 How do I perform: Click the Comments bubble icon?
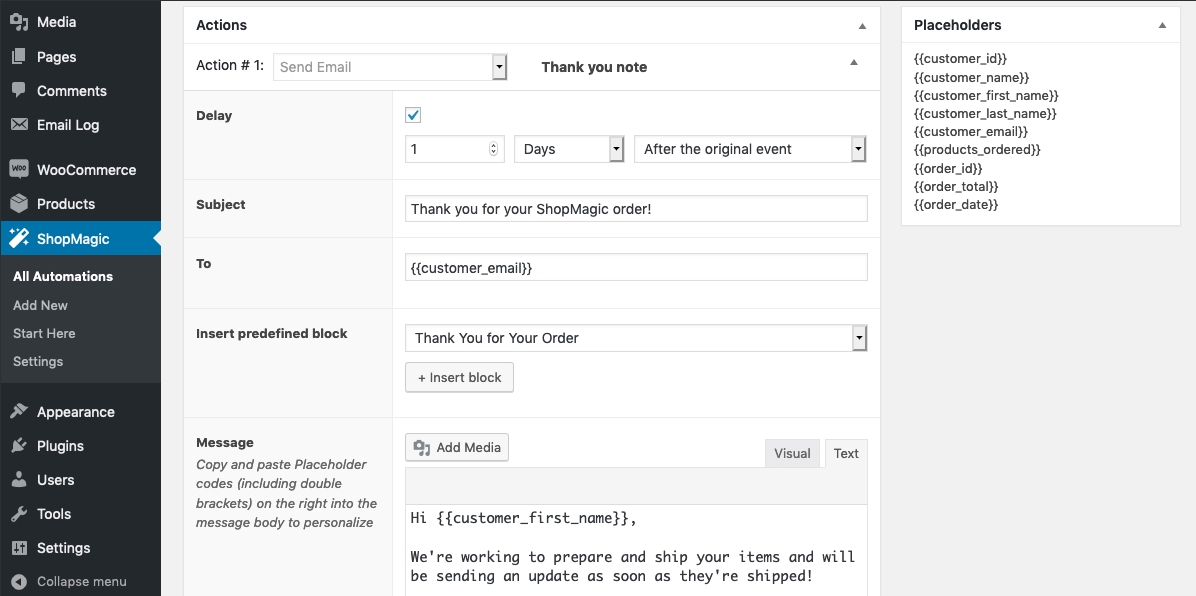pos(19,90)
